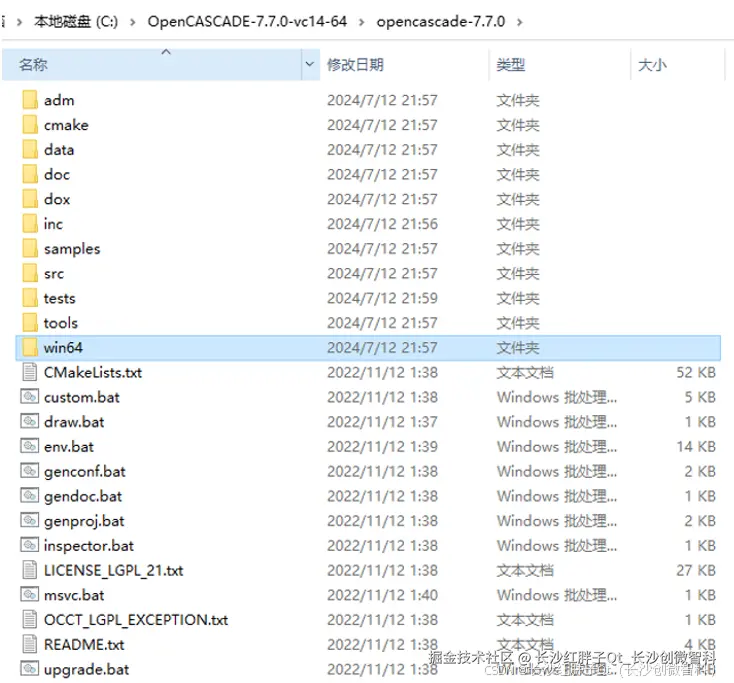
Task: Select the file name README.txt
Action: click(x=84, y=645)
